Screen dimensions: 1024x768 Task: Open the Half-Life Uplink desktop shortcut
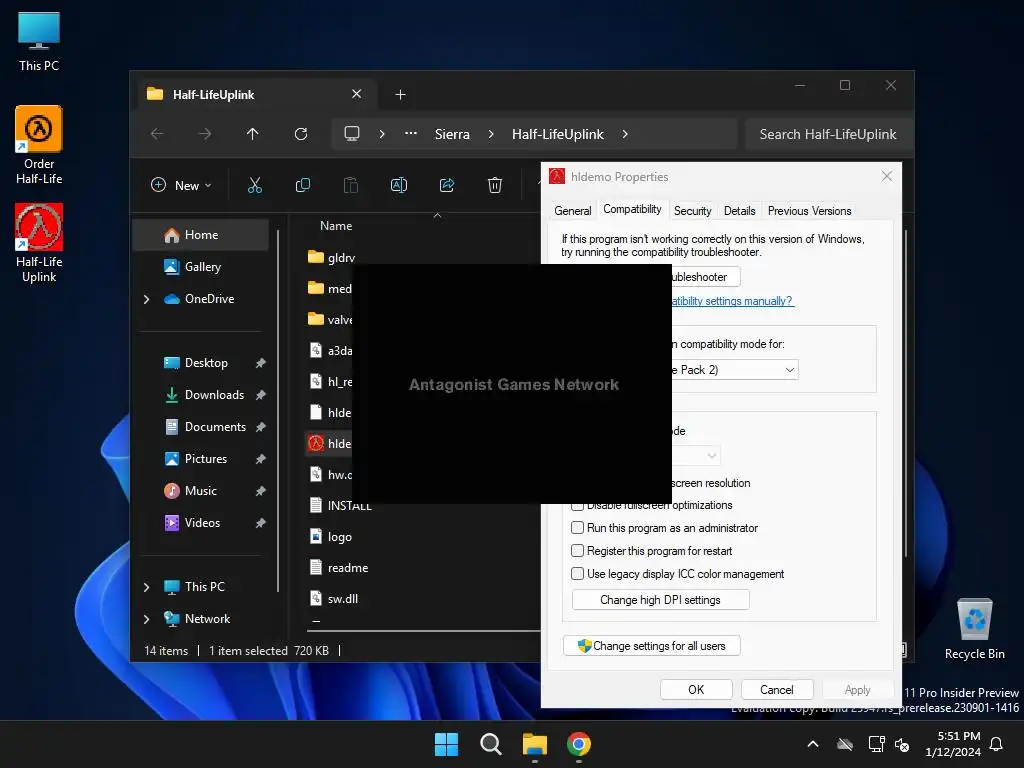point(39,243)
